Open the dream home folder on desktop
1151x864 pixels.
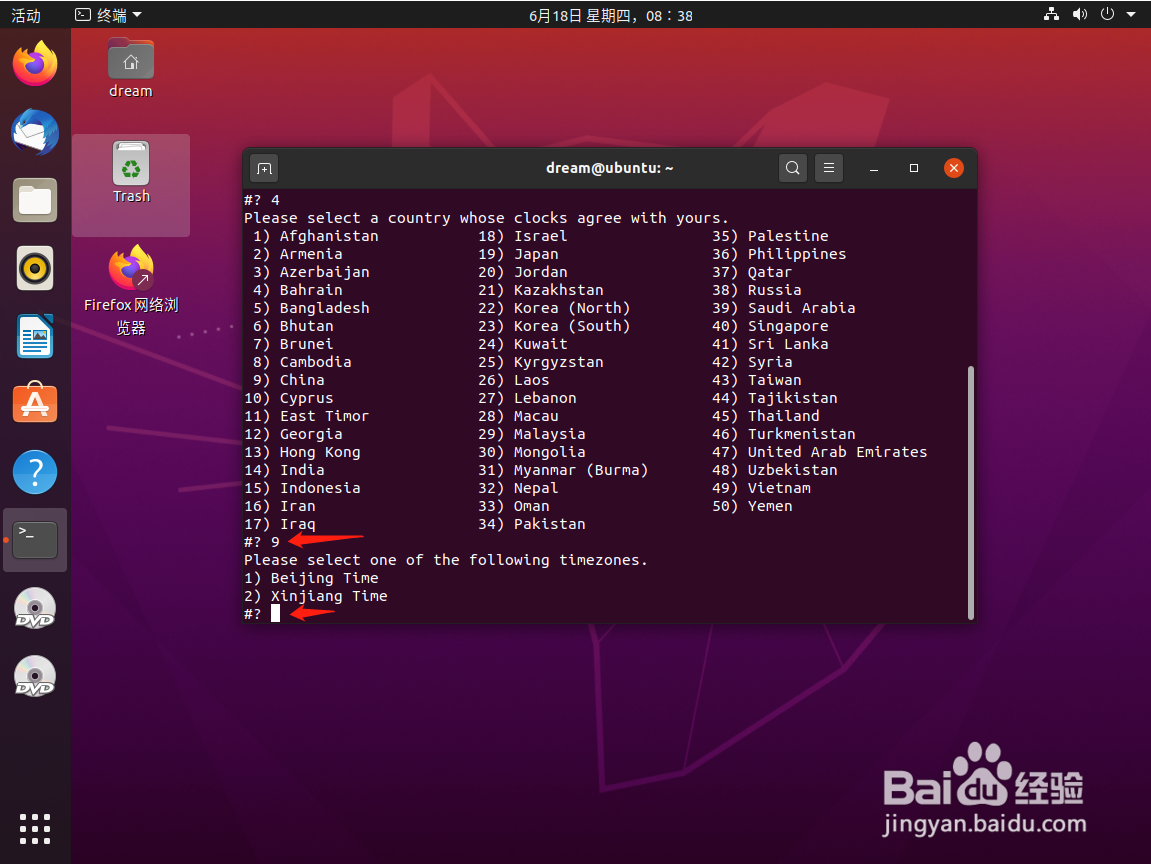tap(131, 68)
